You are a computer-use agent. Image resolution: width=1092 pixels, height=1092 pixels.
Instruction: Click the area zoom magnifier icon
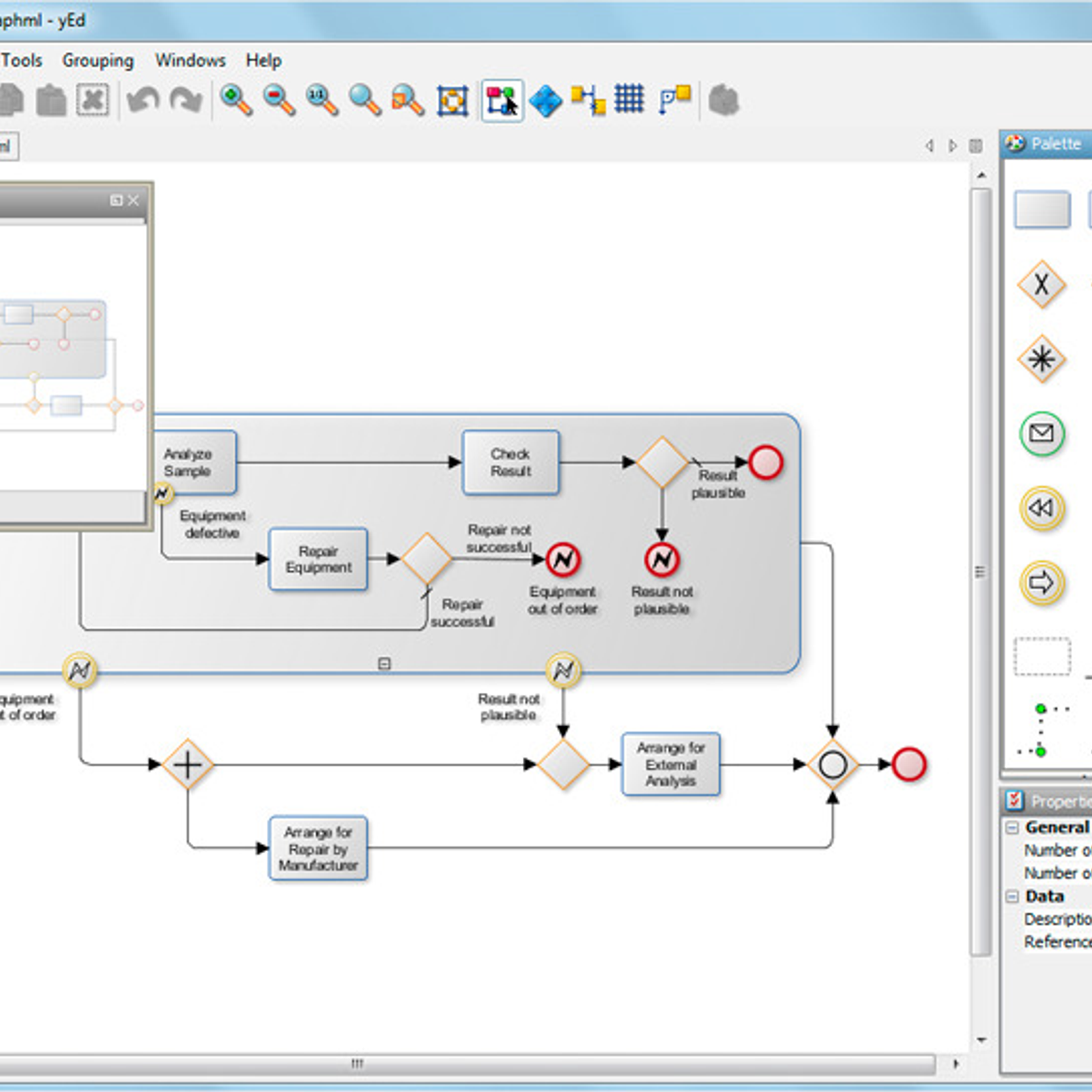pyautogui.click(x=407, y=100)
